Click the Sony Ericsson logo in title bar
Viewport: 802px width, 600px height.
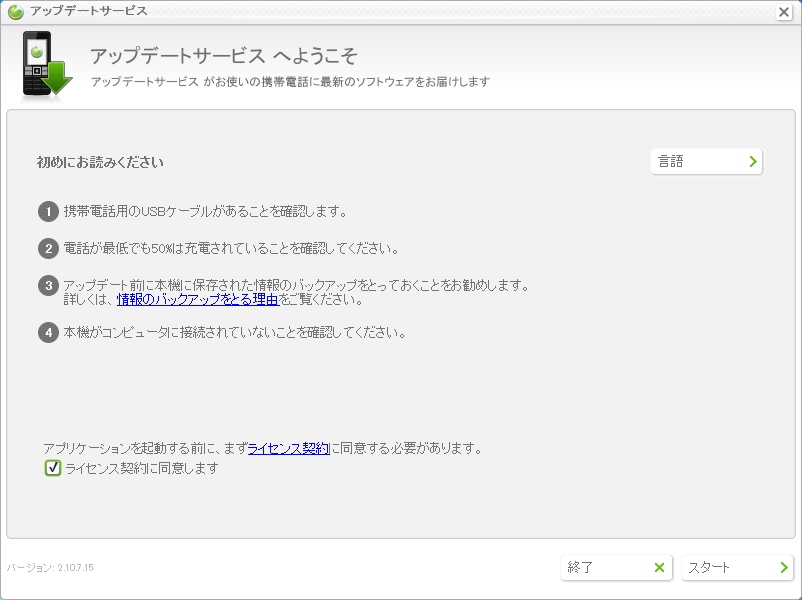16,11
